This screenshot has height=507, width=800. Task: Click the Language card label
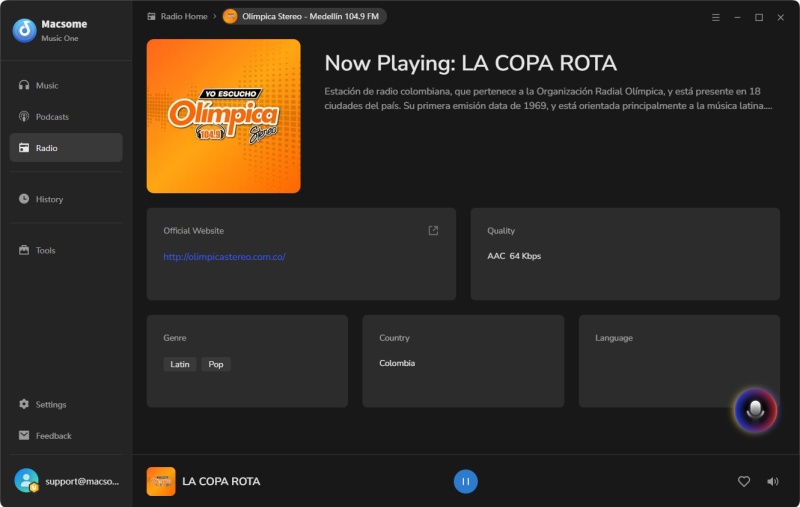click(x=614, y=338)
